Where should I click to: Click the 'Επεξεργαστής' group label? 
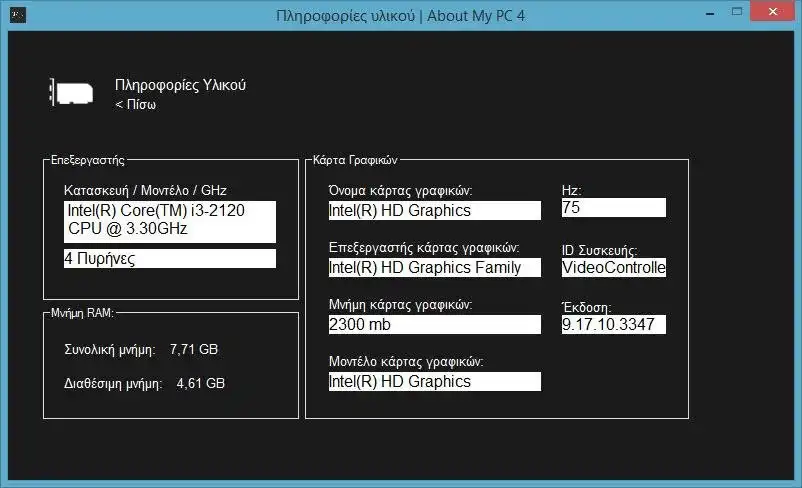tap(87, 160)
